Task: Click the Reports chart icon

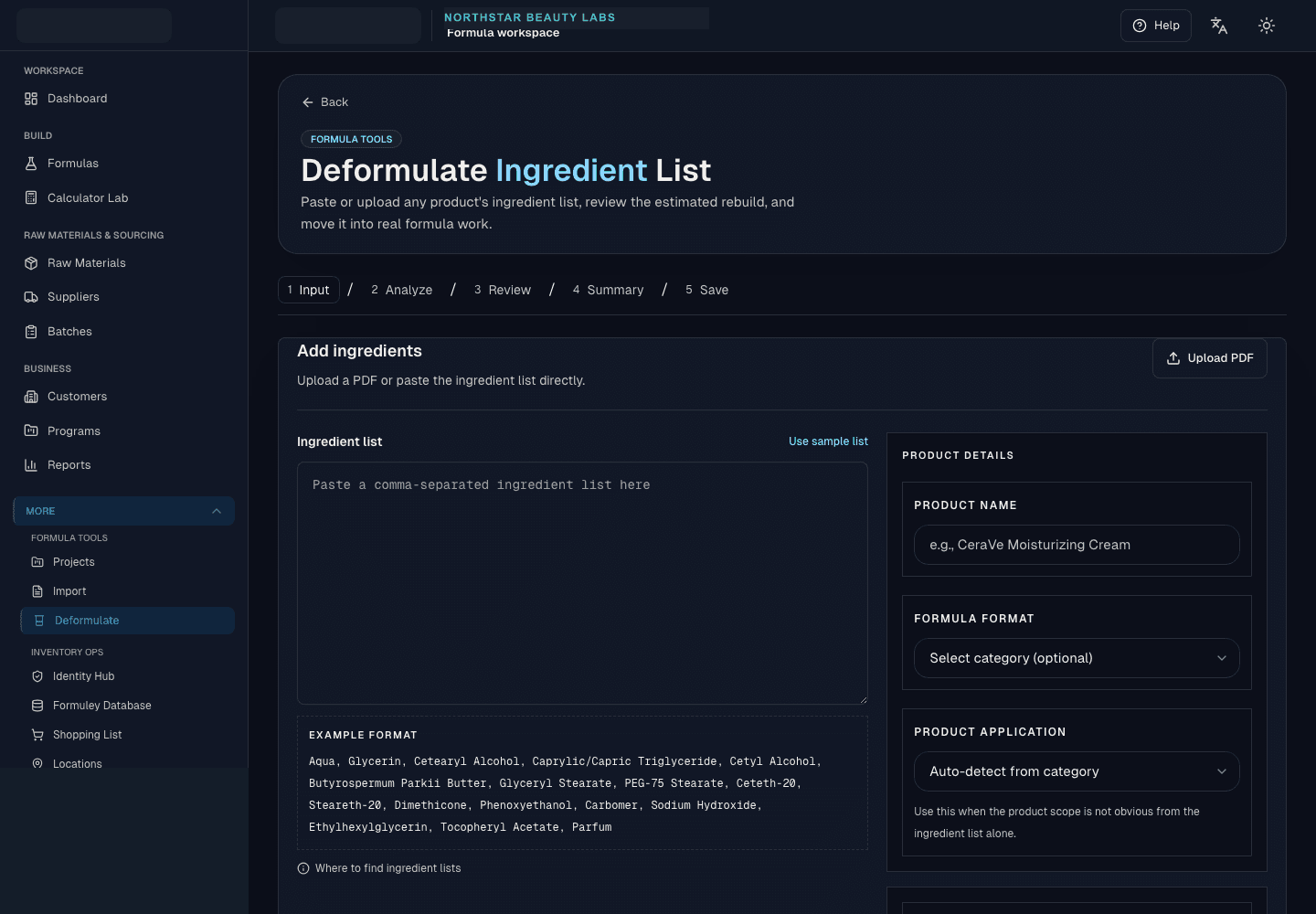Action: pyautogui.click(x=31, y=465)
